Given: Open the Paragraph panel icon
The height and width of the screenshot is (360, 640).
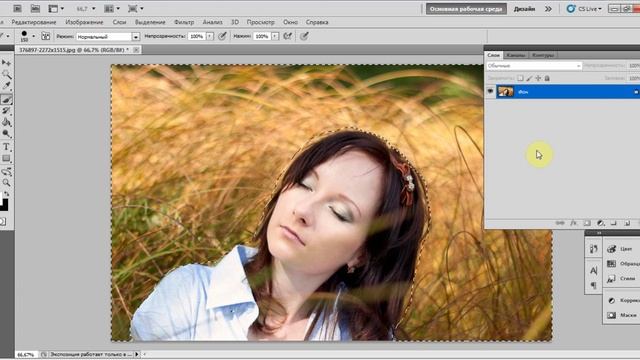Looking at the screenshot, I should point(593,285).
